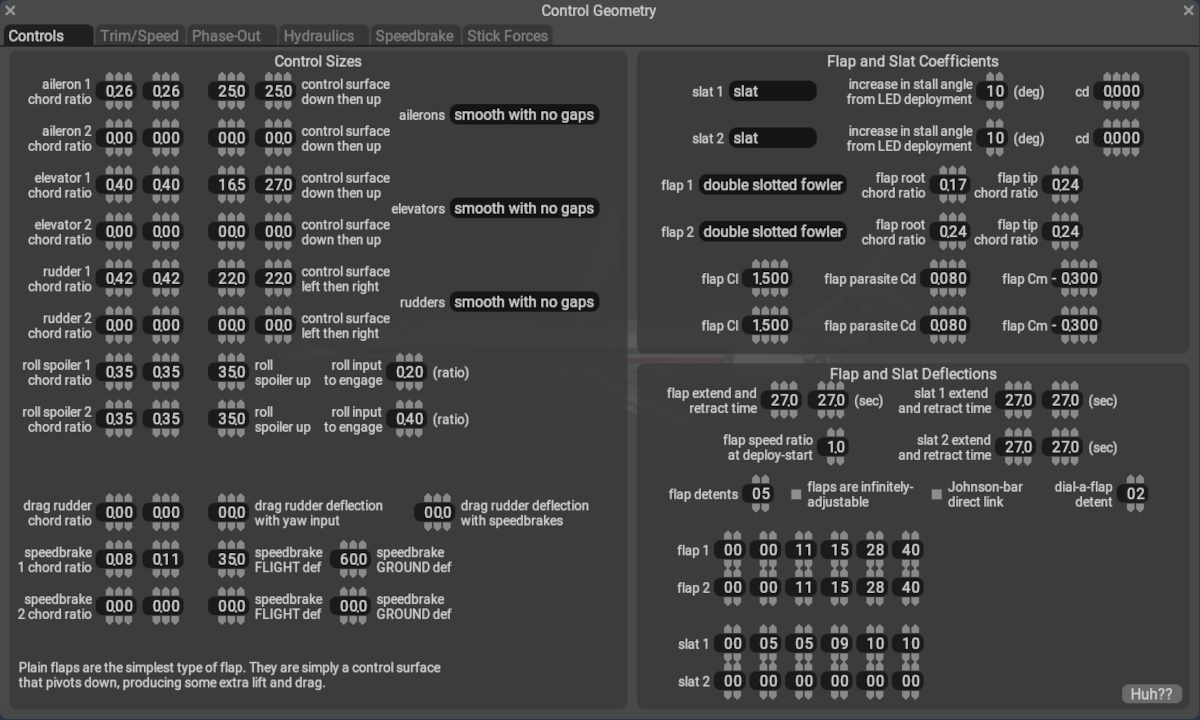Image resolution: width=1200 pixels, height=720 pixels.
Task: Enable flaps are infinitely-adjustable checkbox
Action: pos(796,494)
